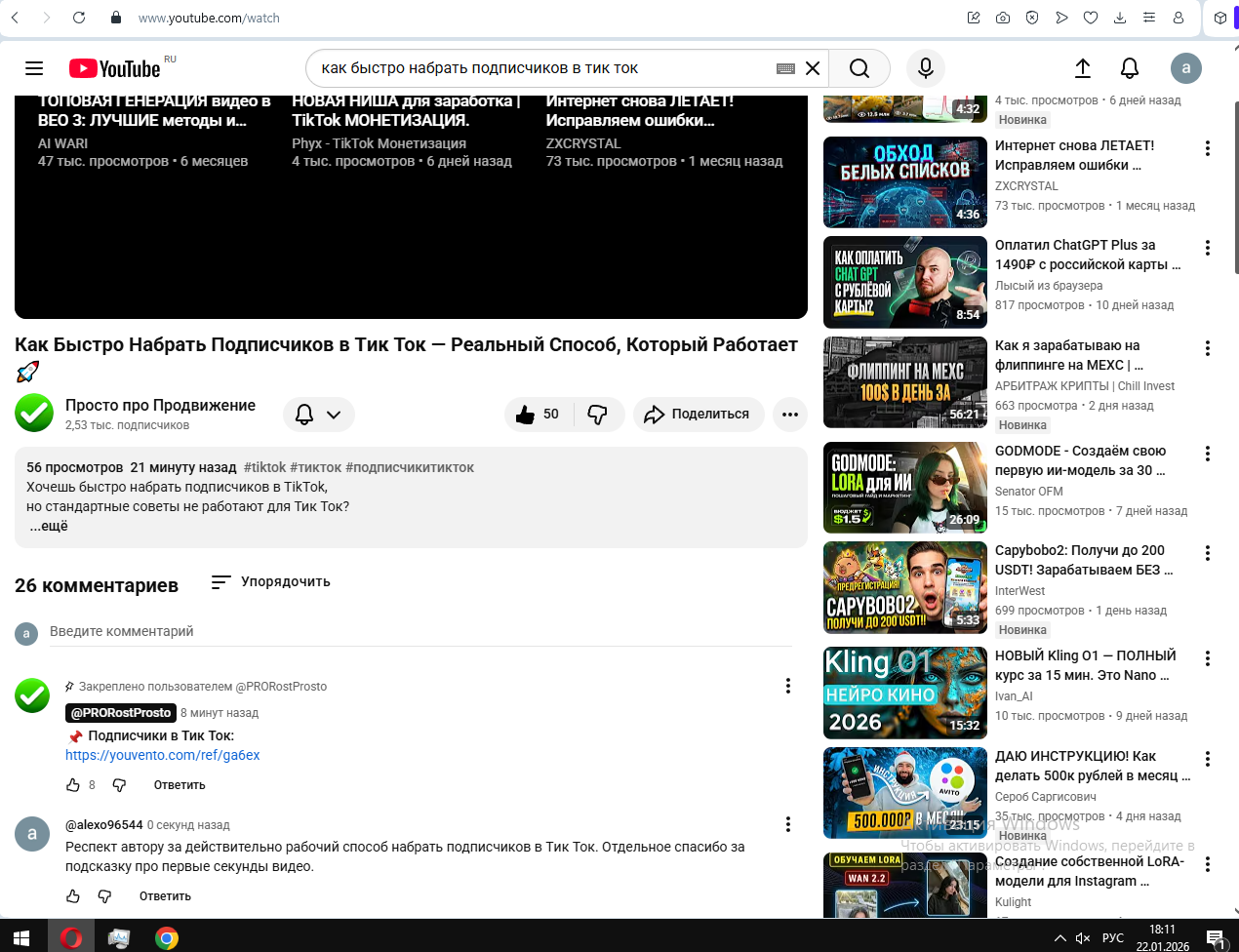The height and width of the screenshot is (952, 1239).
Task: Click the search magnifier button
Action: [859, 68]
